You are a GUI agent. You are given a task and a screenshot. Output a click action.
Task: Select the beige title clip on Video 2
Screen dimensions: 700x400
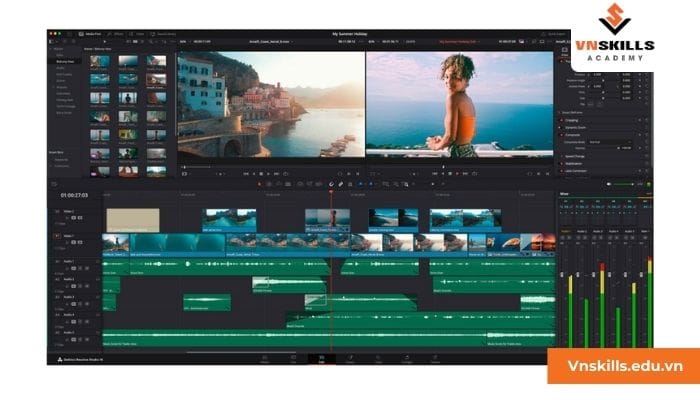[x=133, y=220]
